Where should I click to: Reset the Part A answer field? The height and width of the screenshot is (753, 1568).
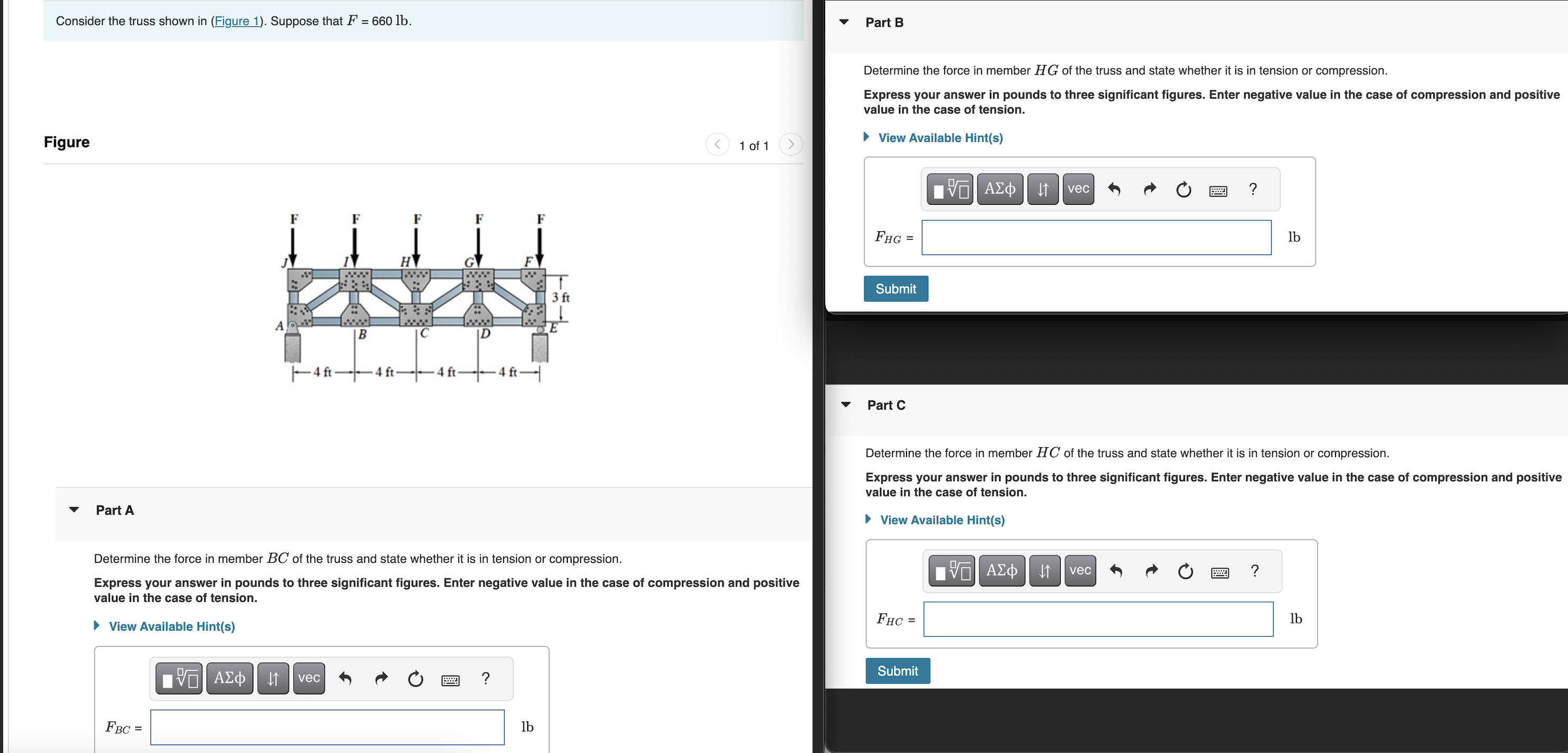(x=415, y=678)
